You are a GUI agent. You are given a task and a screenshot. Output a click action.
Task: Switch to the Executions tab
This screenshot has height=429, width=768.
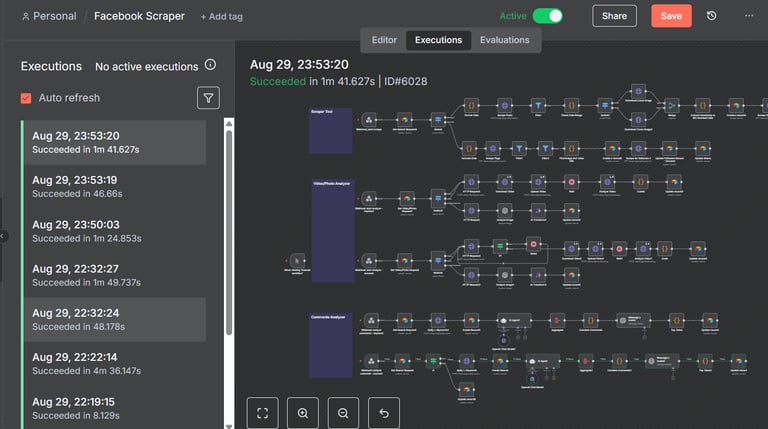point(438,40)
